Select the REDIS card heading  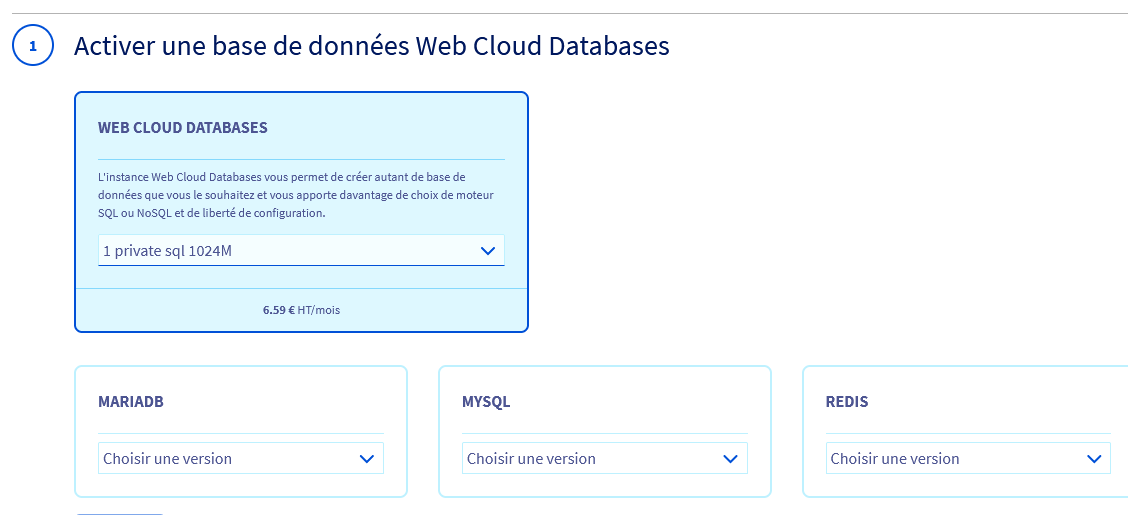(847, 402)
